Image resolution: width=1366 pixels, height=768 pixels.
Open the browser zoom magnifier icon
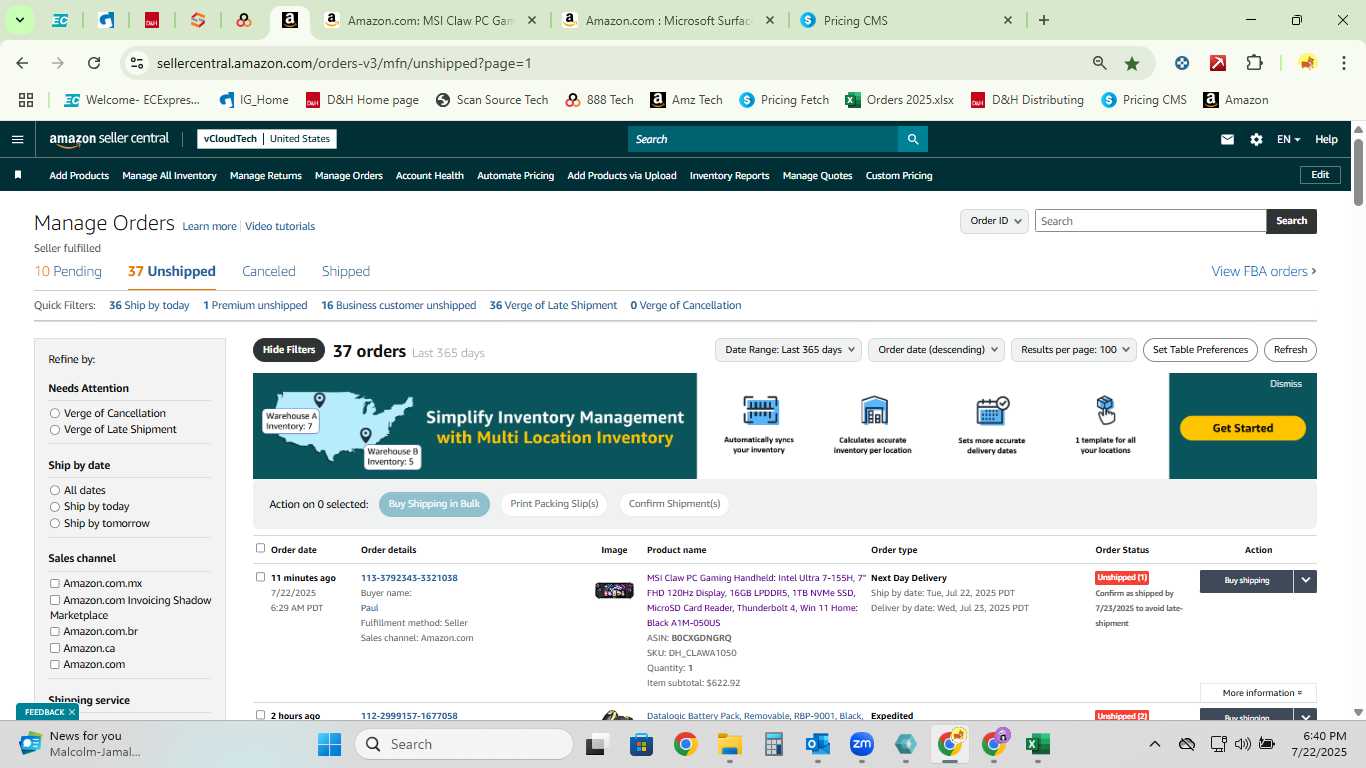1100,63
